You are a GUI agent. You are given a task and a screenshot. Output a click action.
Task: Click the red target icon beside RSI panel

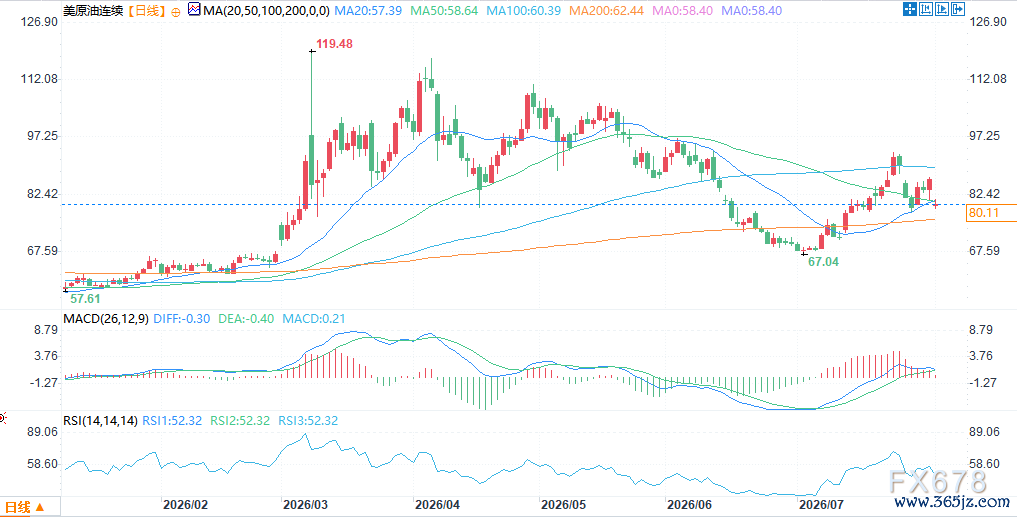[x=2, y=418]
